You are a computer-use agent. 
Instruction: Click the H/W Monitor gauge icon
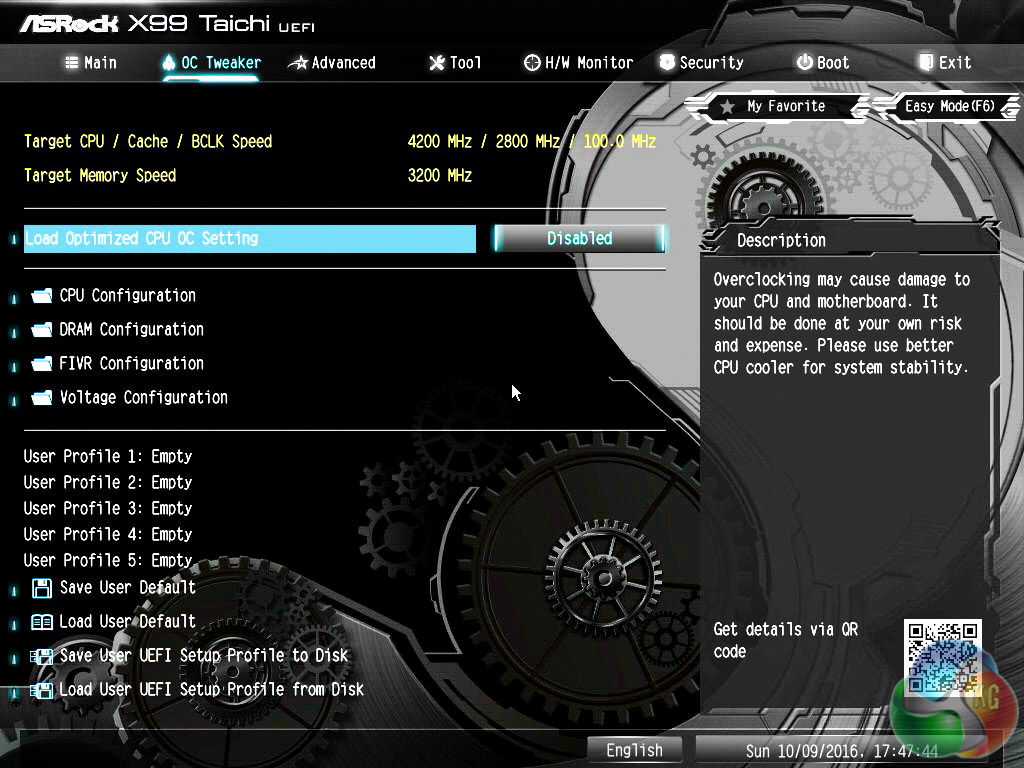(x=532, y=63)
